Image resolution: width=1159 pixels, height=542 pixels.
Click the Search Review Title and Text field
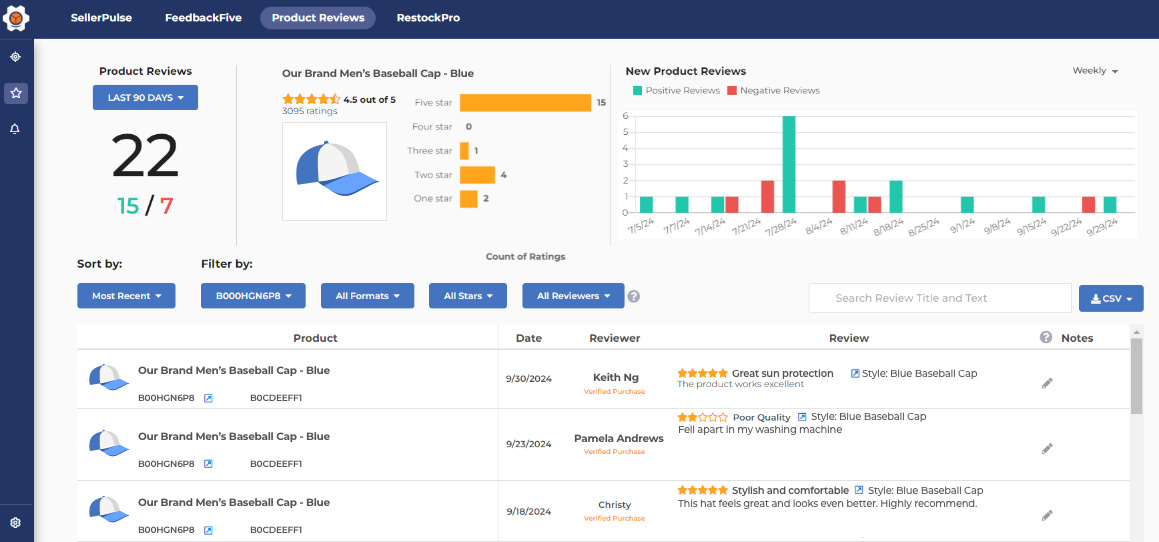[939, 298]
